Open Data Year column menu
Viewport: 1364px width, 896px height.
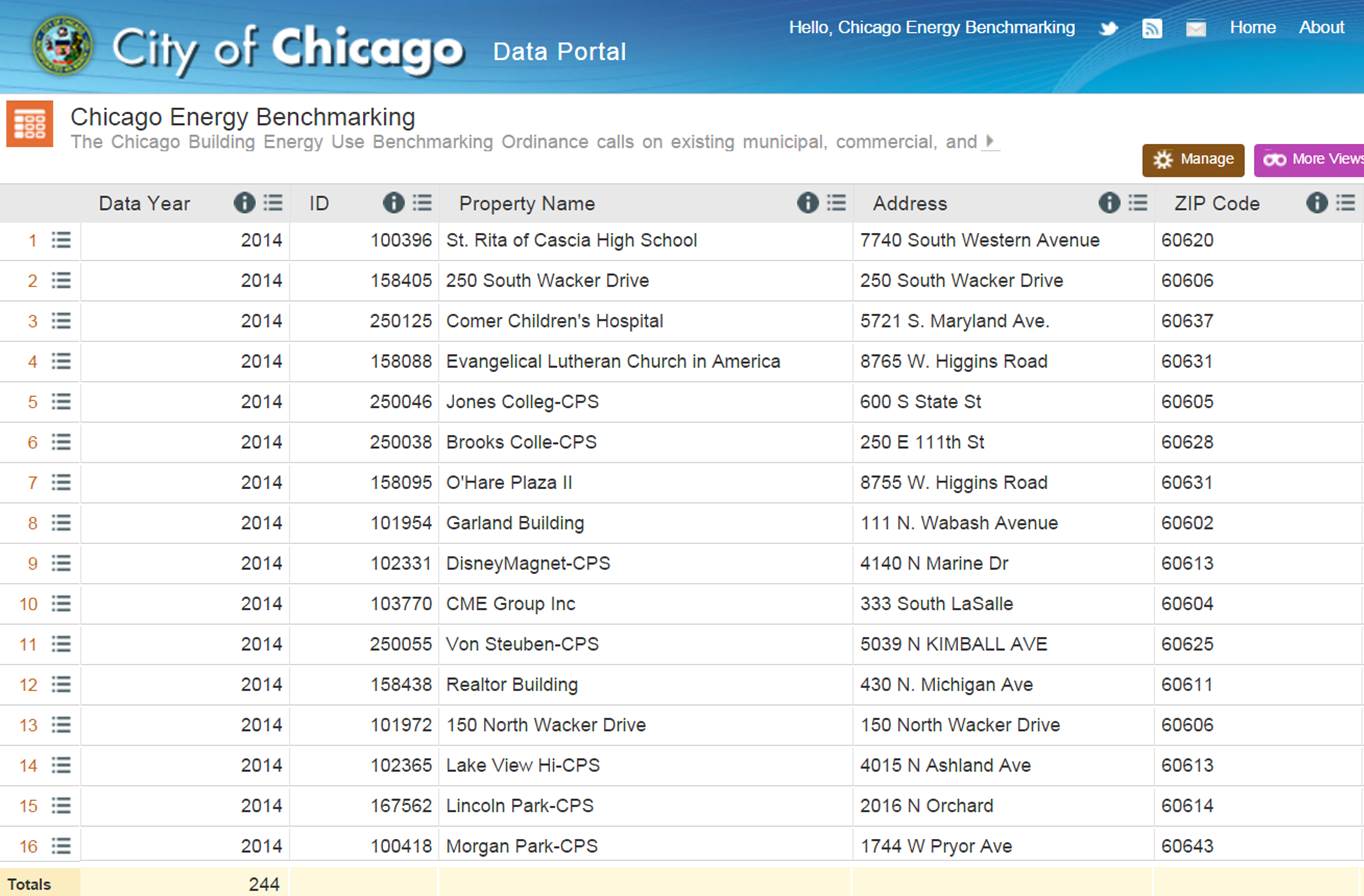pos(273,203)
